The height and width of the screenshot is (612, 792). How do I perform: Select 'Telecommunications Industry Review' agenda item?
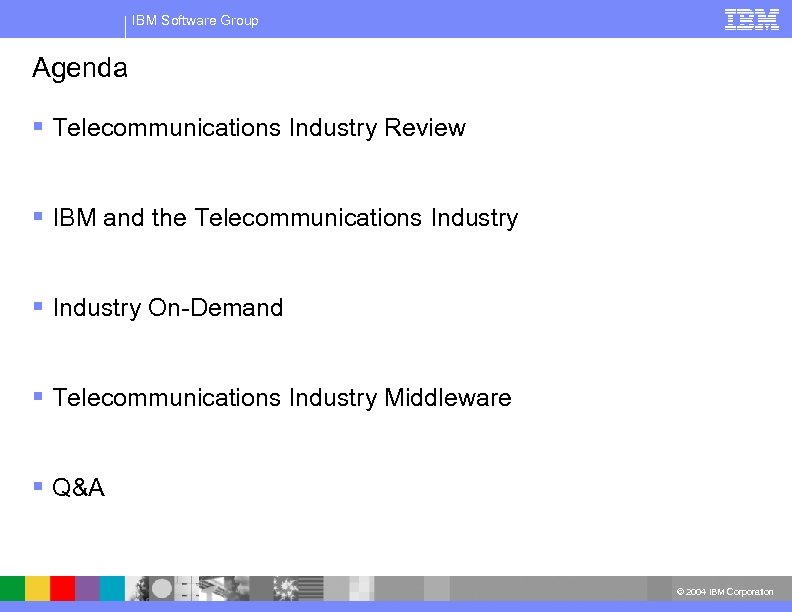tap(259, 128)
